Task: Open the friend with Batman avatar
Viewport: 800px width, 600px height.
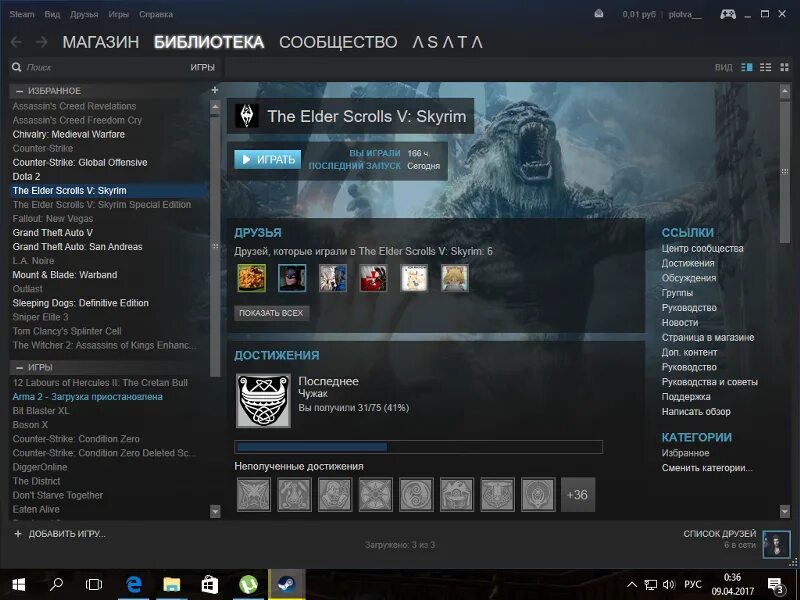Action: [292, 278]
